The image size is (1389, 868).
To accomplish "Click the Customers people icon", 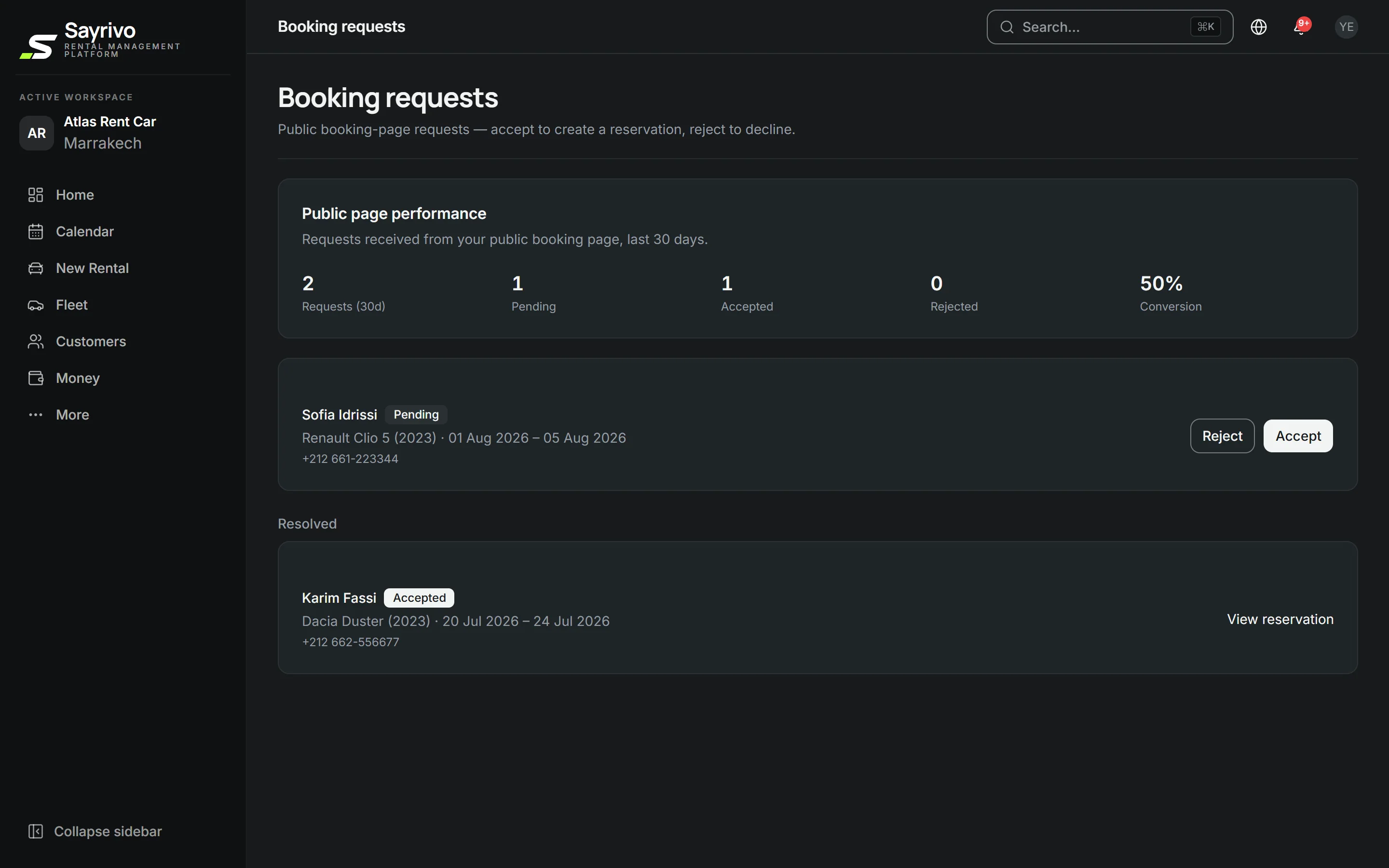I will point(36,341).
